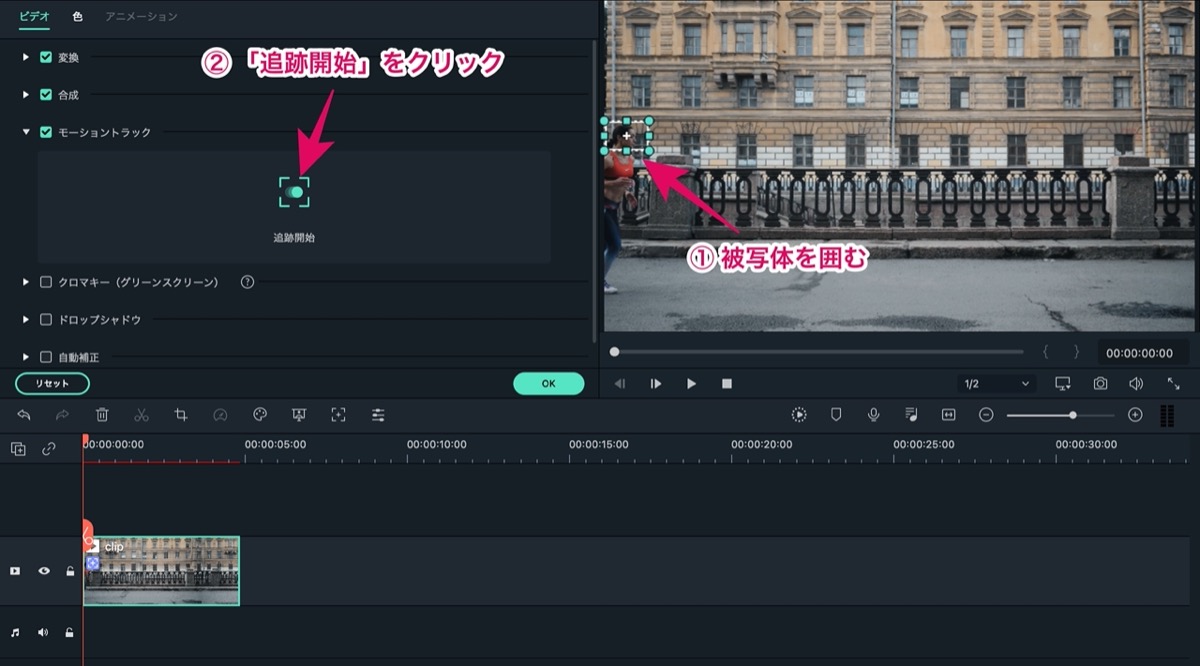Image resolution: width=1200 pixels, height=666 pixels.
Task: Select the crop tool icon
Action: (181, 415)
